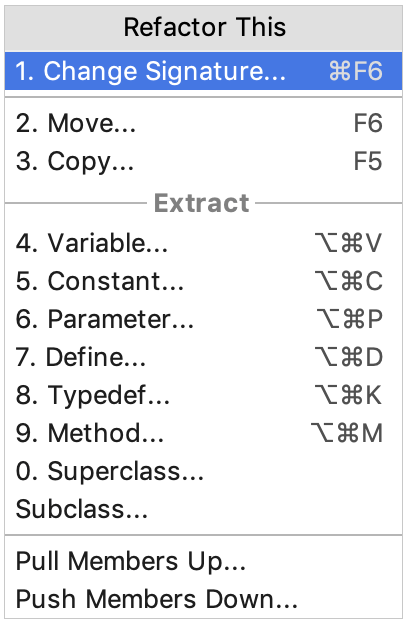This screenshot has height=625, width=407.
Task: Click the F5 shortcut beside Copy
Action: pos(368,161)
